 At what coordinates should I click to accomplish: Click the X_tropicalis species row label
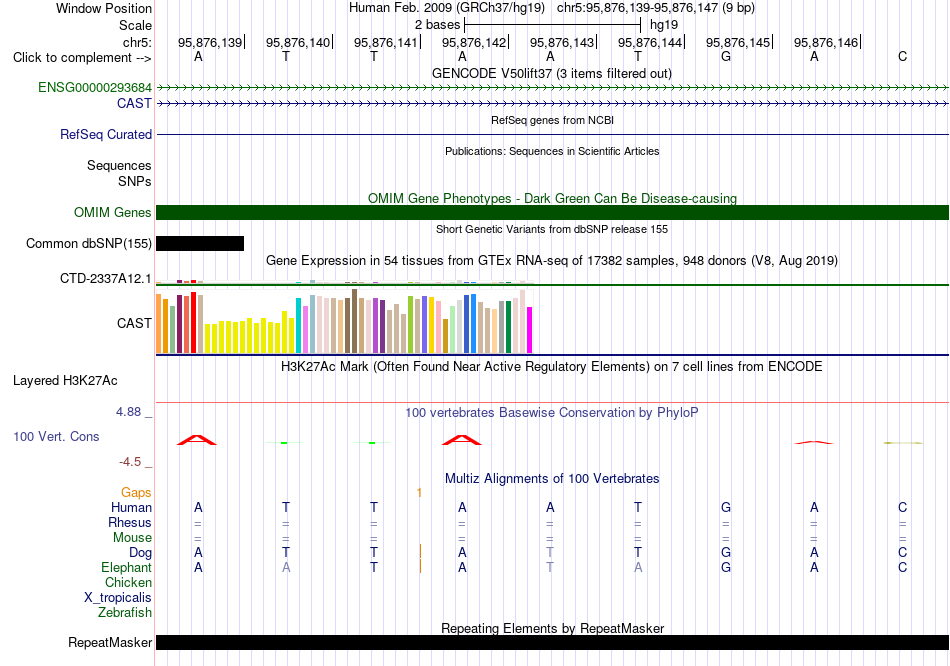pos(118,598)
